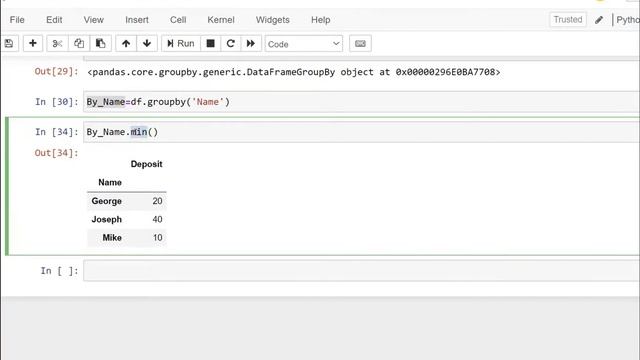
Task: Run the current cell
Action: [181, 43]
